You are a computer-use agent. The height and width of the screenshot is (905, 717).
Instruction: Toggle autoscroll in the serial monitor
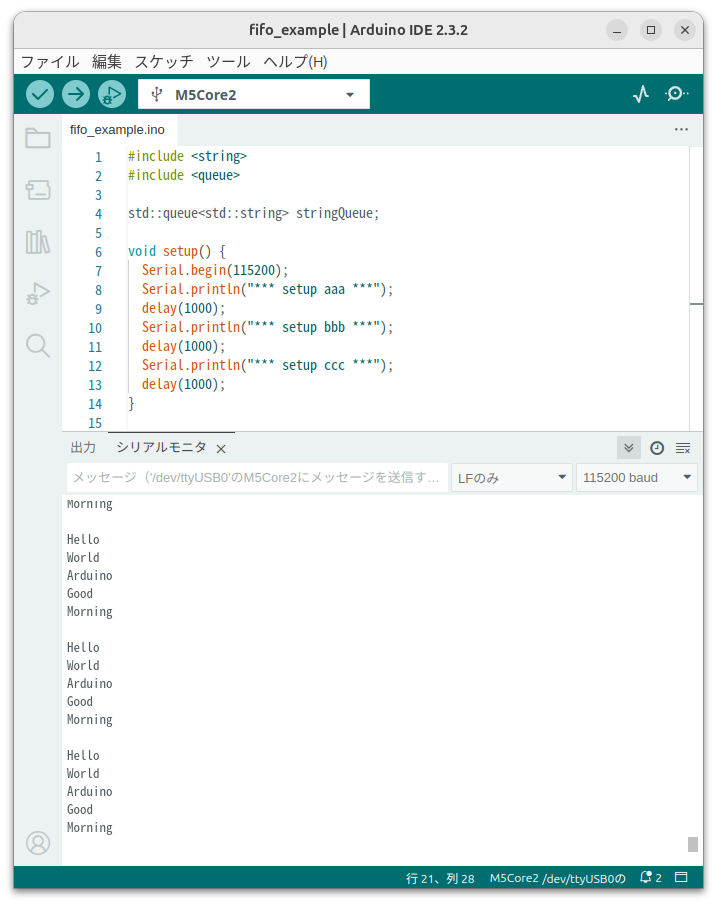629,448
